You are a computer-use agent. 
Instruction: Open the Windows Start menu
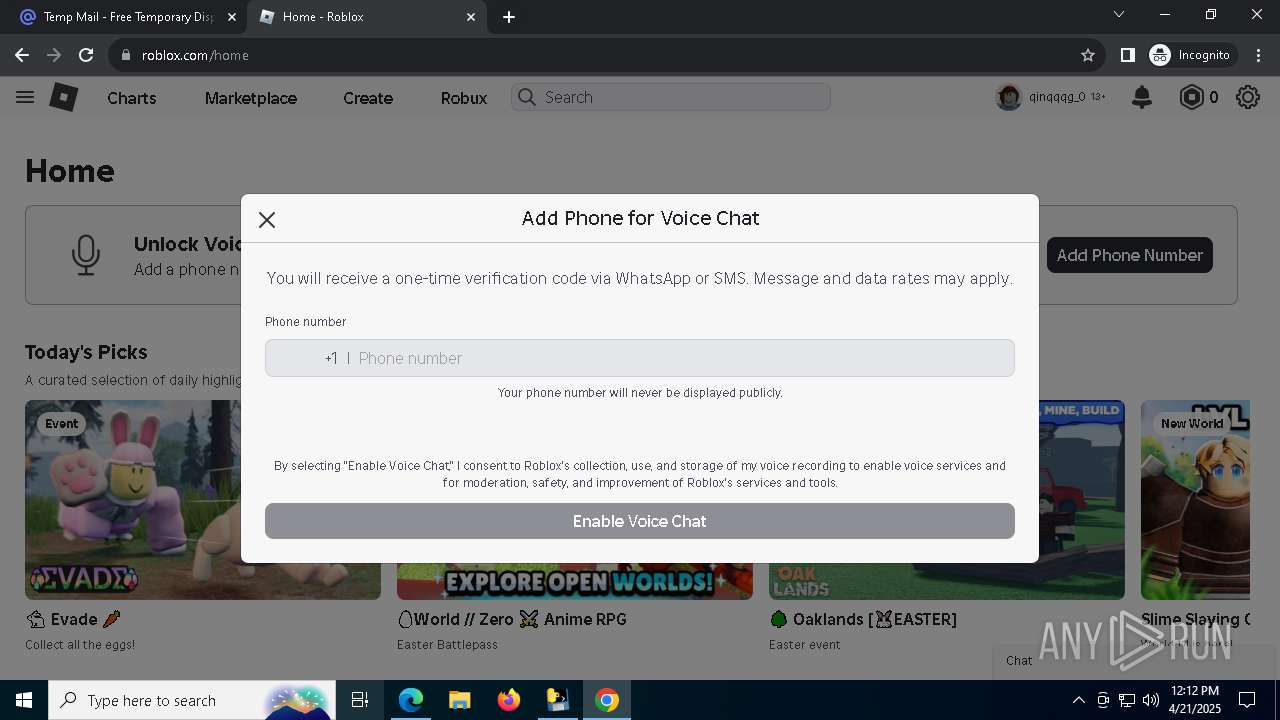24,700
